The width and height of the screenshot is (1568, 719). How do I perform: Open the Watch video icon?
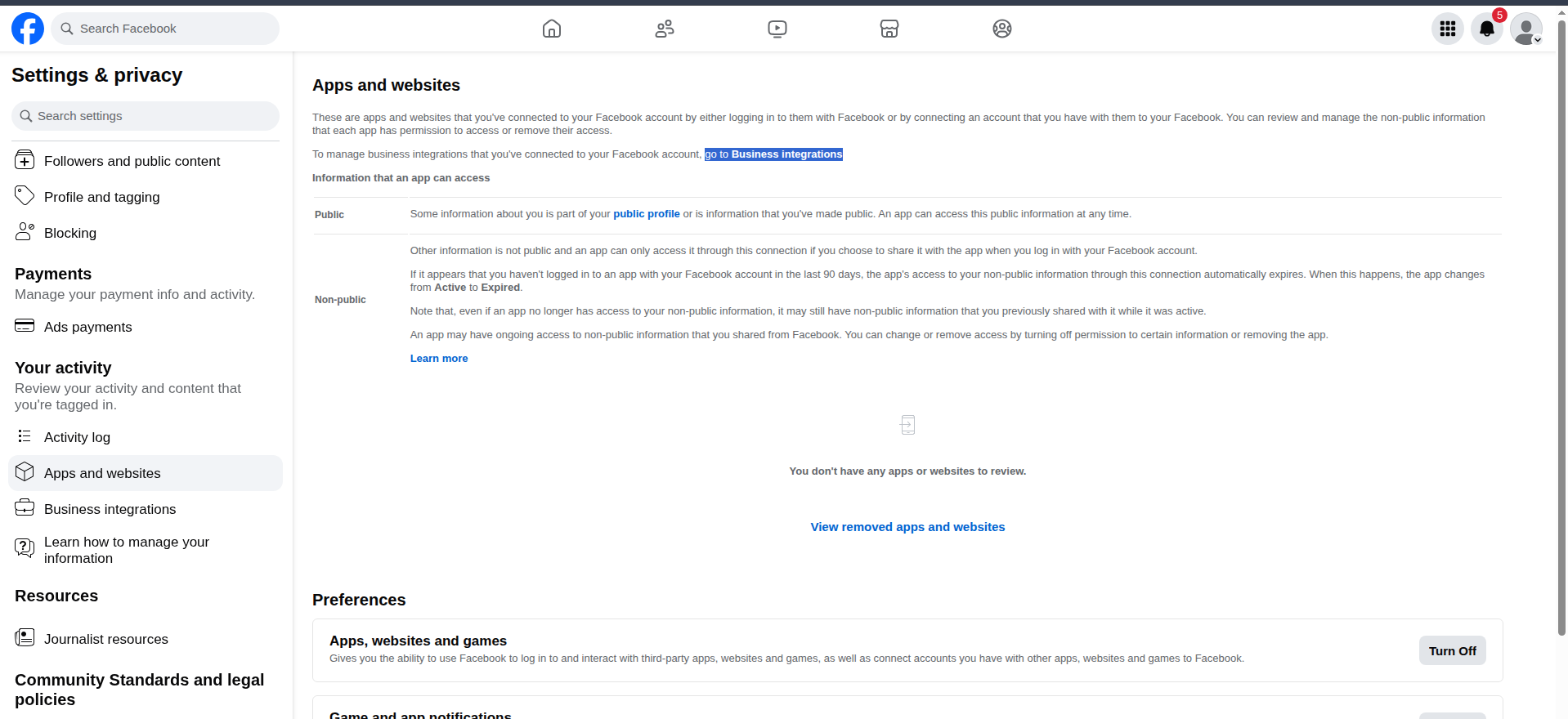coord(777,29)
